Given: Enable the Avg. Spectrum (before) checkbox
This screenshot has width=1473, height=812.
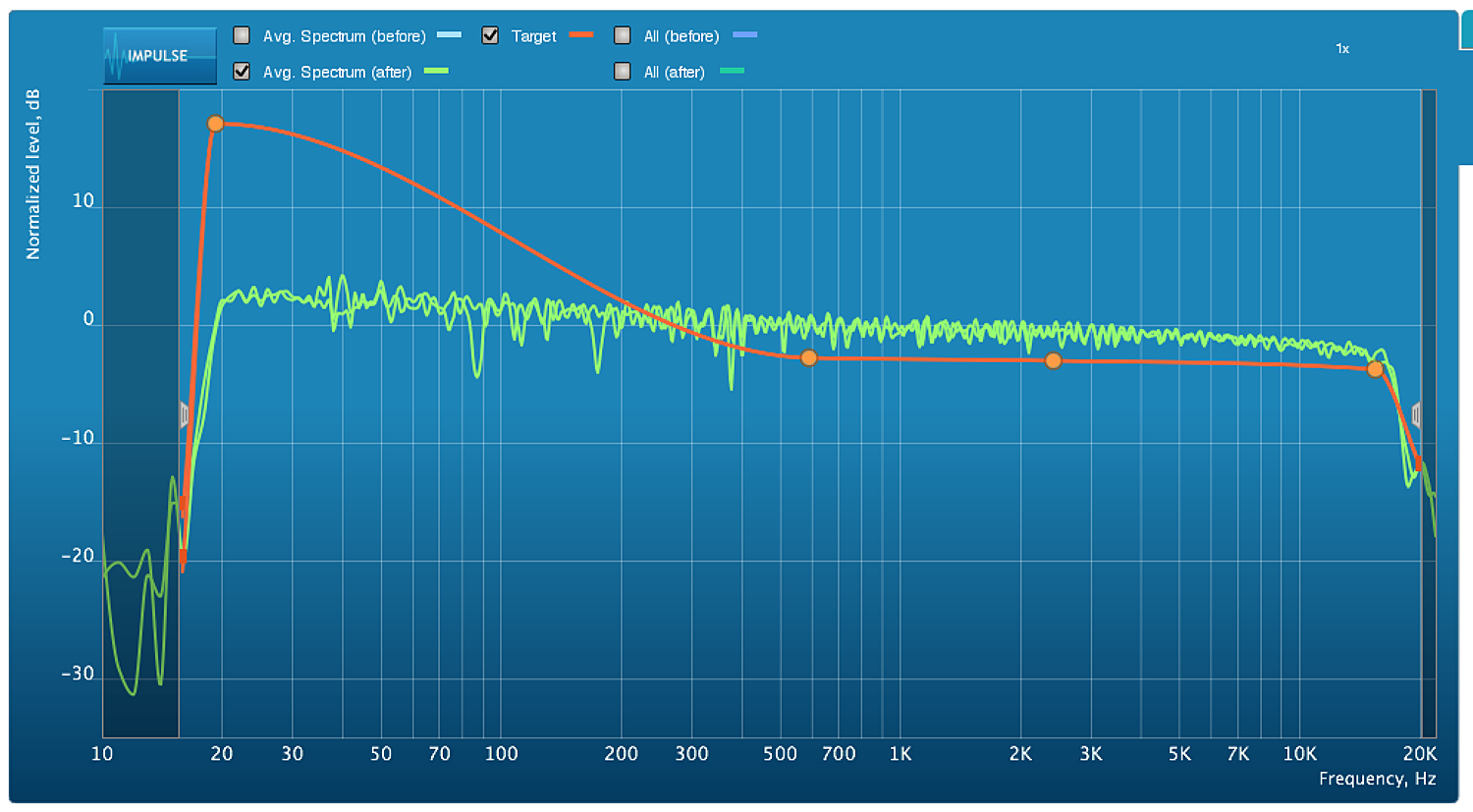Looking at the screenshot, I should click(242, 35).
